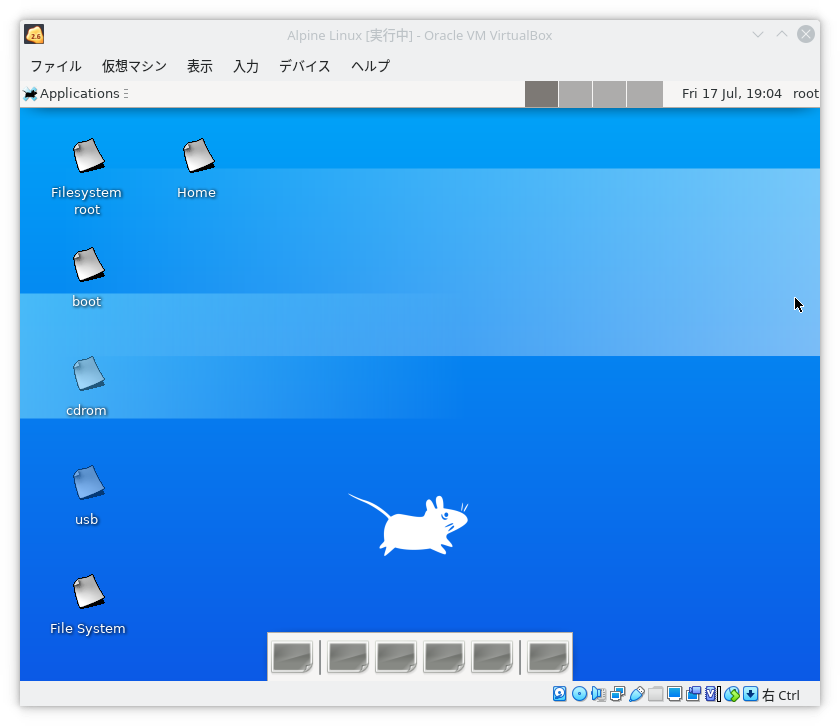Click the grey shared folders indicator icon
Screen dimensions: 840x726
(x=655, y=694)
